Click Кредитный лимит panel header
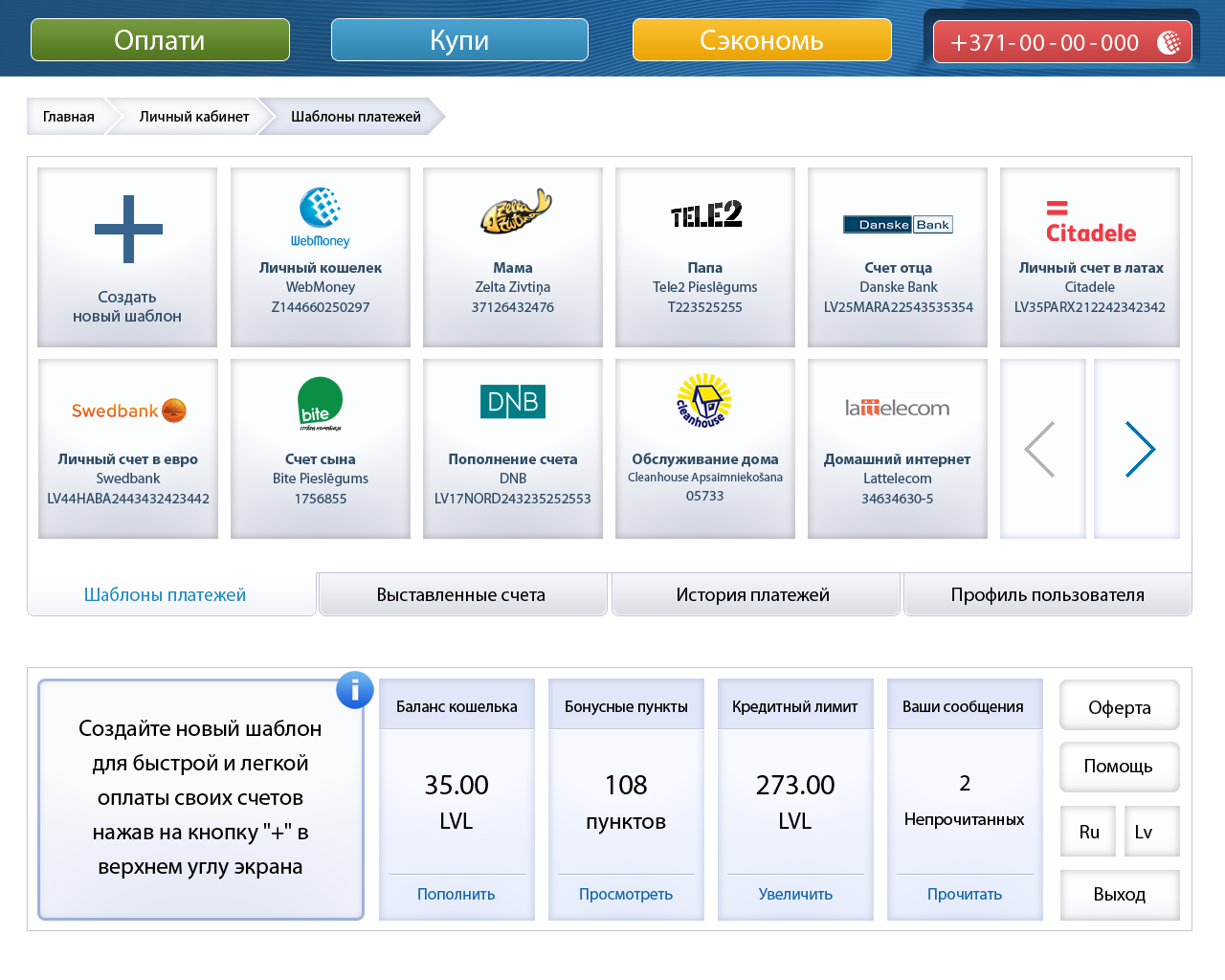The width and height of the screenshot is (1225, 980). 795,706
